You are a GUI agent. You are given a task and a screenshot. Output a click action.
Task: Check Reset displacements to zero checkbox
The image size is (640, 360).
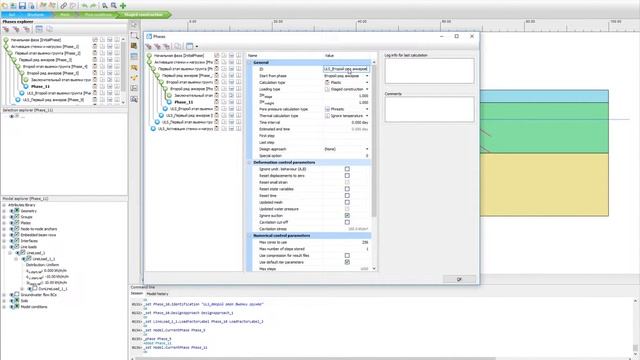tap(347, 176)
